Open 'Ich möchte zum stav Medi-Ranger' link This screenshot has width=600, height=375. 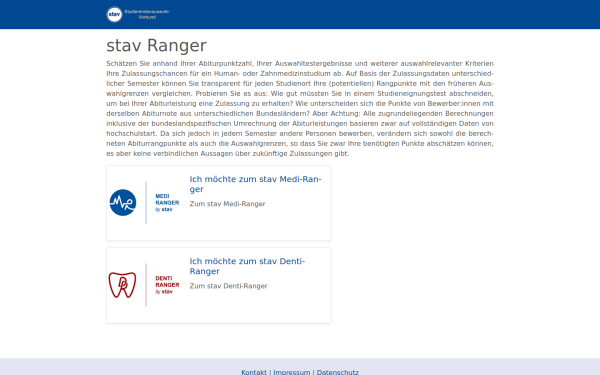pos(255,184)
